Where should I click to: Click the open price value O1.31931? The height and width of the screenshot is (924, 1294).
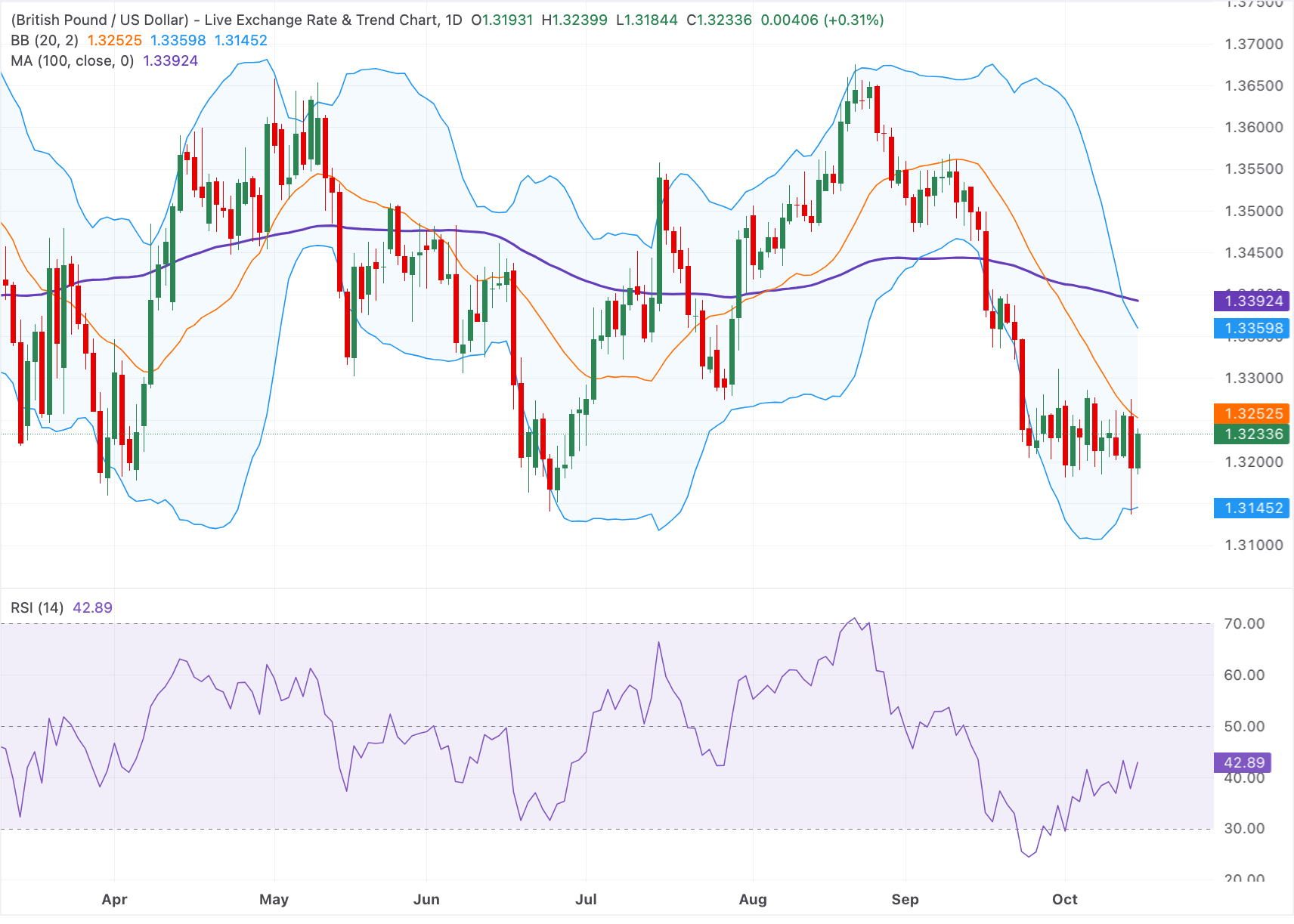(x=502, y=20)
